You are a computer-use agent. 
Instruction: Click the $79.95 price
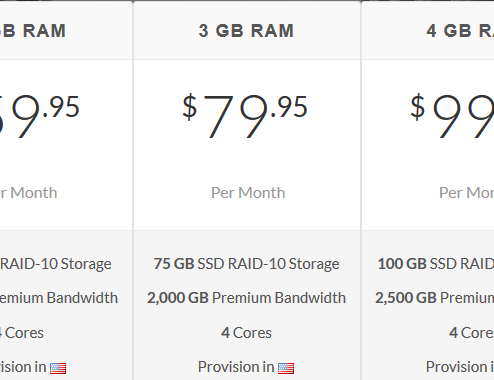pos(245,115)
